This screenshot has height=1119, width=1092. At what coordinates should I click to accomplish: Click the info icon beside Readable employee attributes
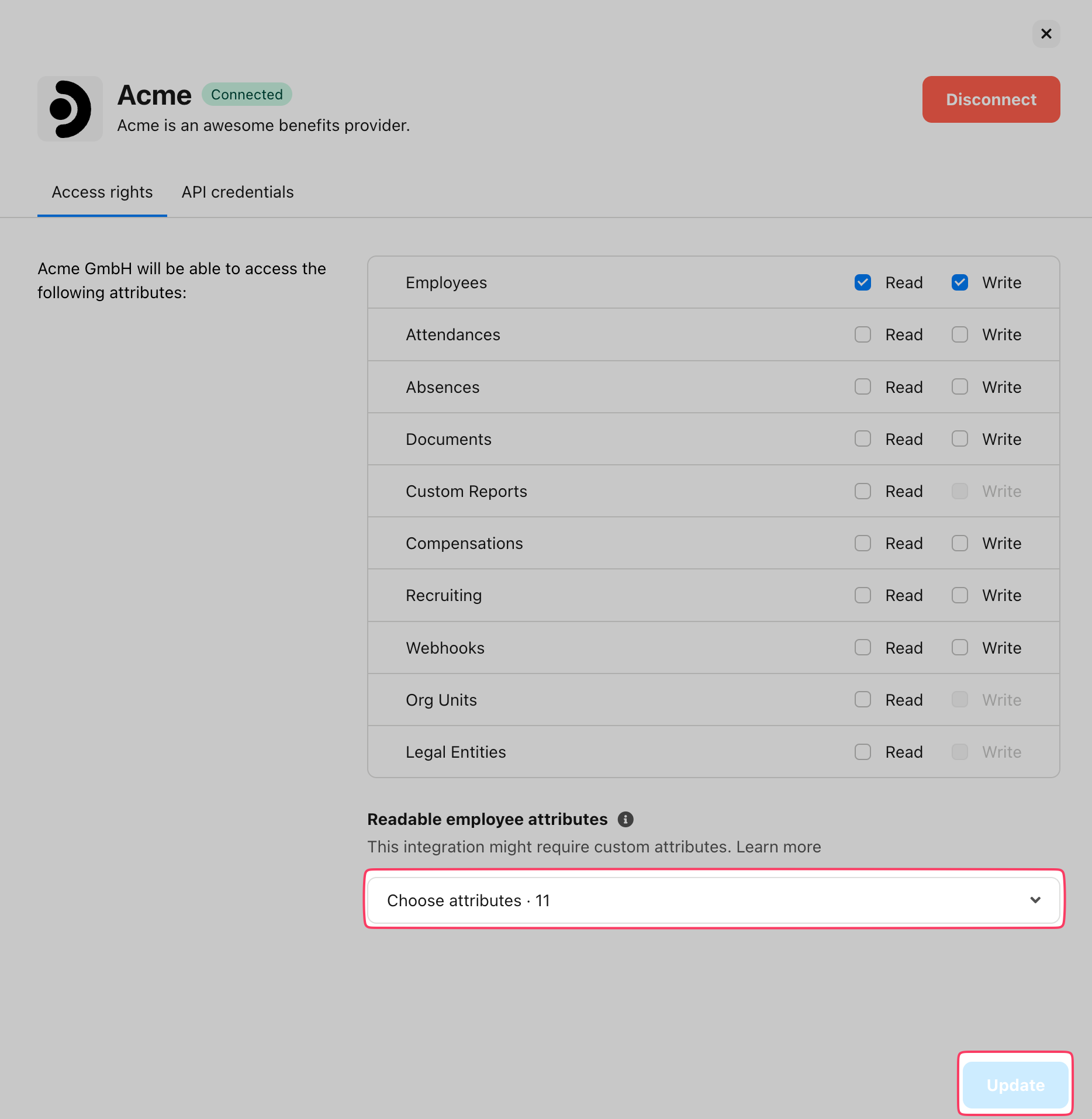(626, 819)
